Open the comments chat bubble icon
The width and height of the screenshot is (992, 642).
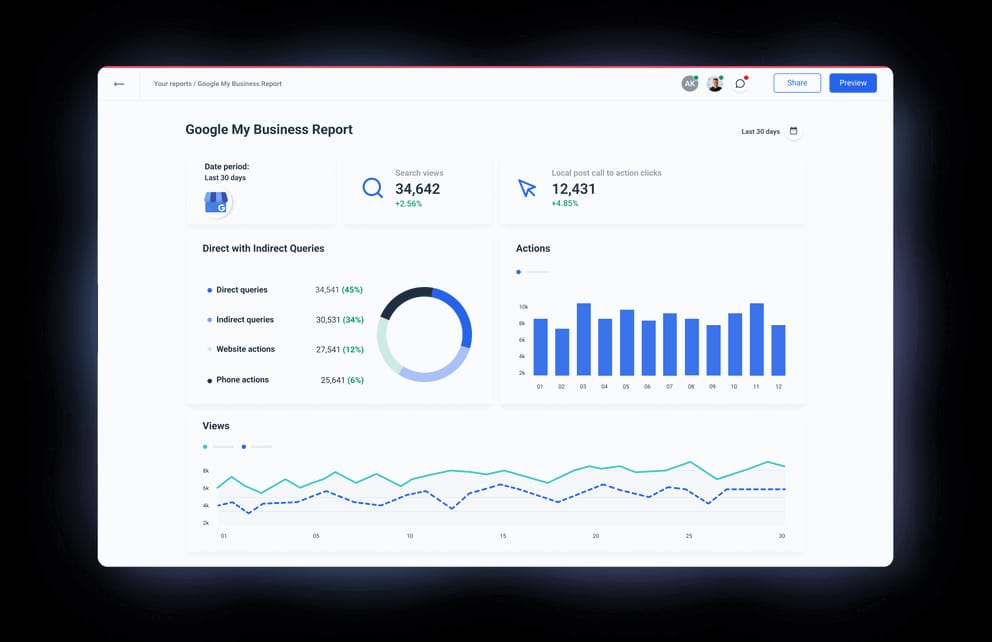[x=740, y=83]
